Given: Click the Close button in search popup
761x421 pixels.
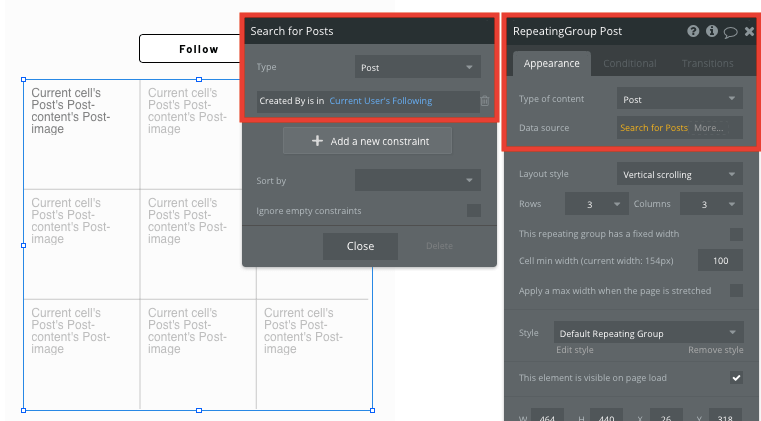Looking at the screenshot, I should click(360, 246).
